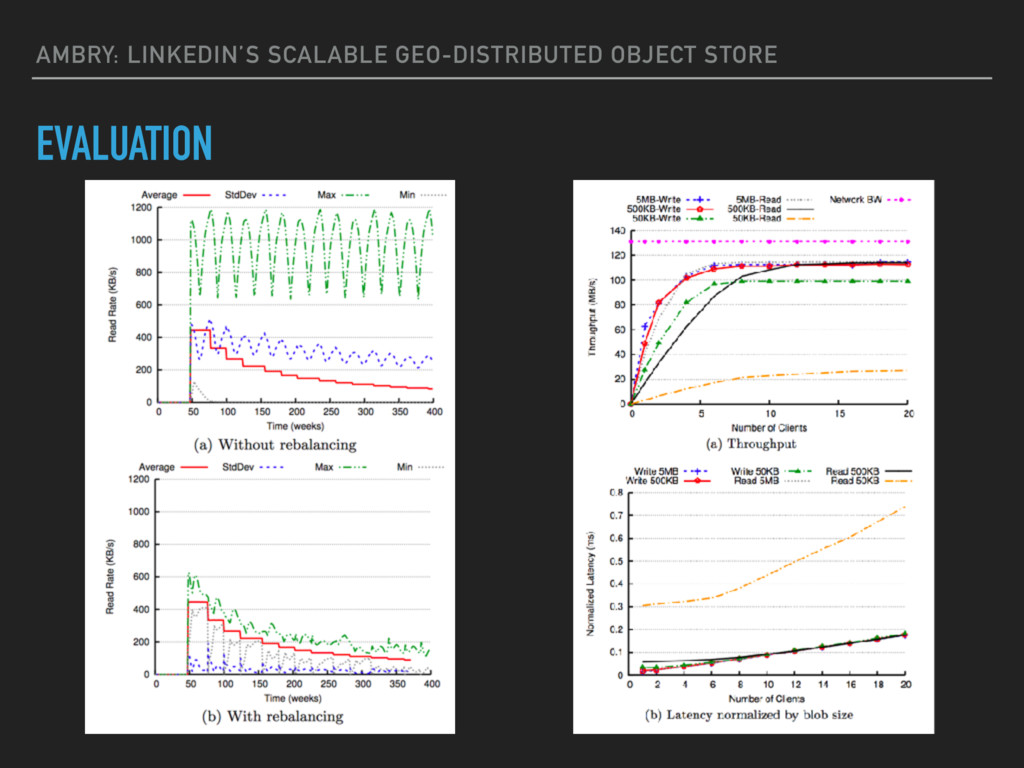This screenshot has height=768, width=1024.
Task: Select the Ambry geo-distributed object store header
Action: (x=407, y=55)
